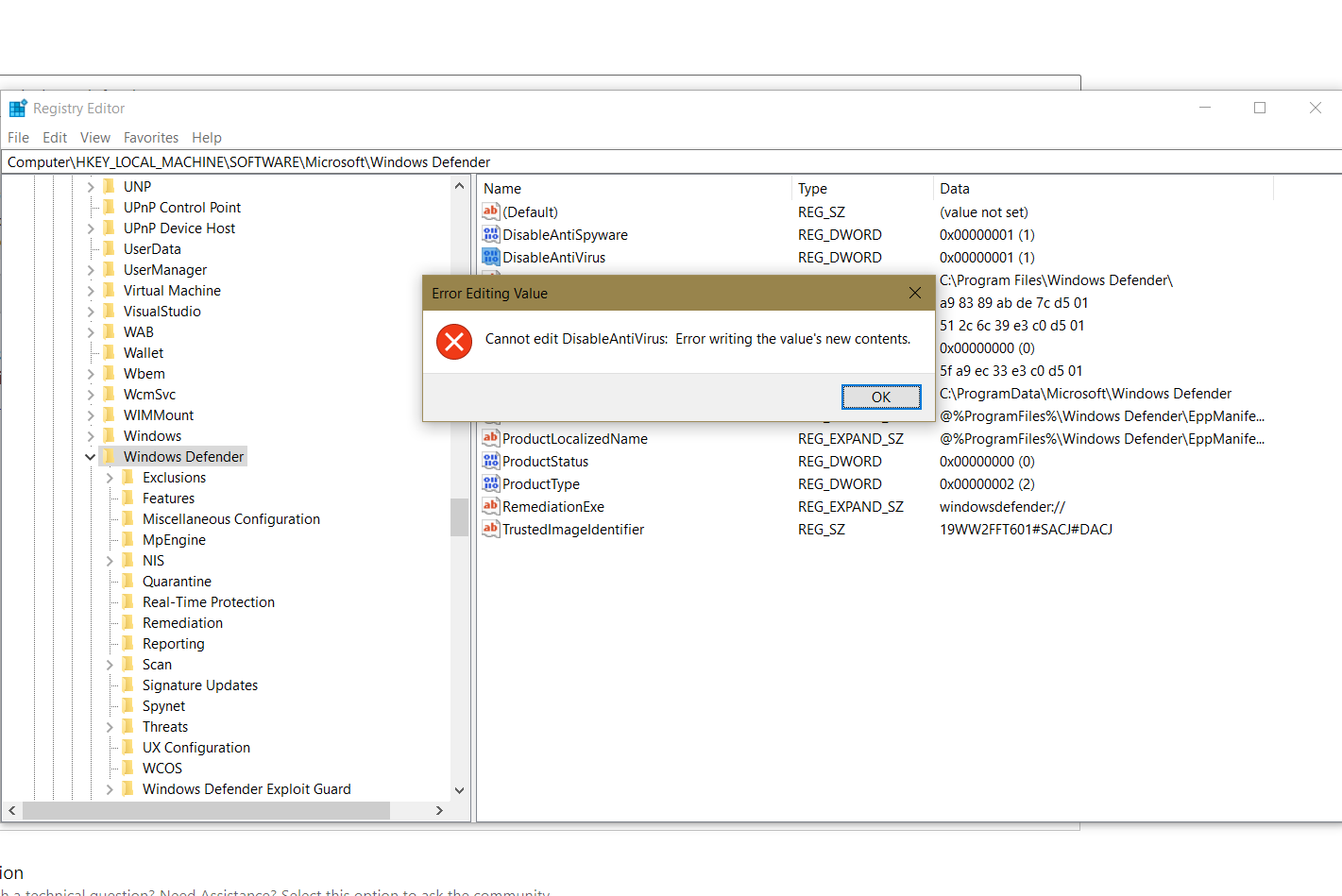Open the View menu

coord(95,138)
